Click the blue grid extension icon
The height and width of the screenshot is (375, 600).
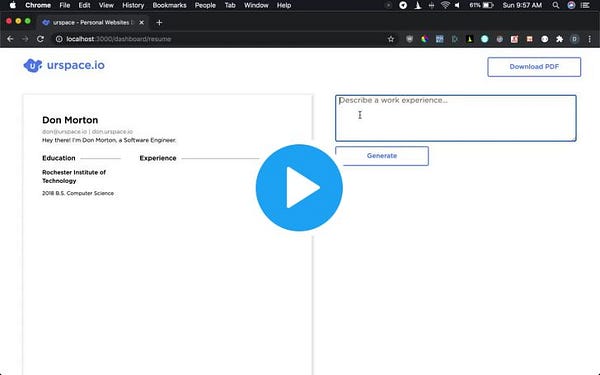tap(439, 39)
